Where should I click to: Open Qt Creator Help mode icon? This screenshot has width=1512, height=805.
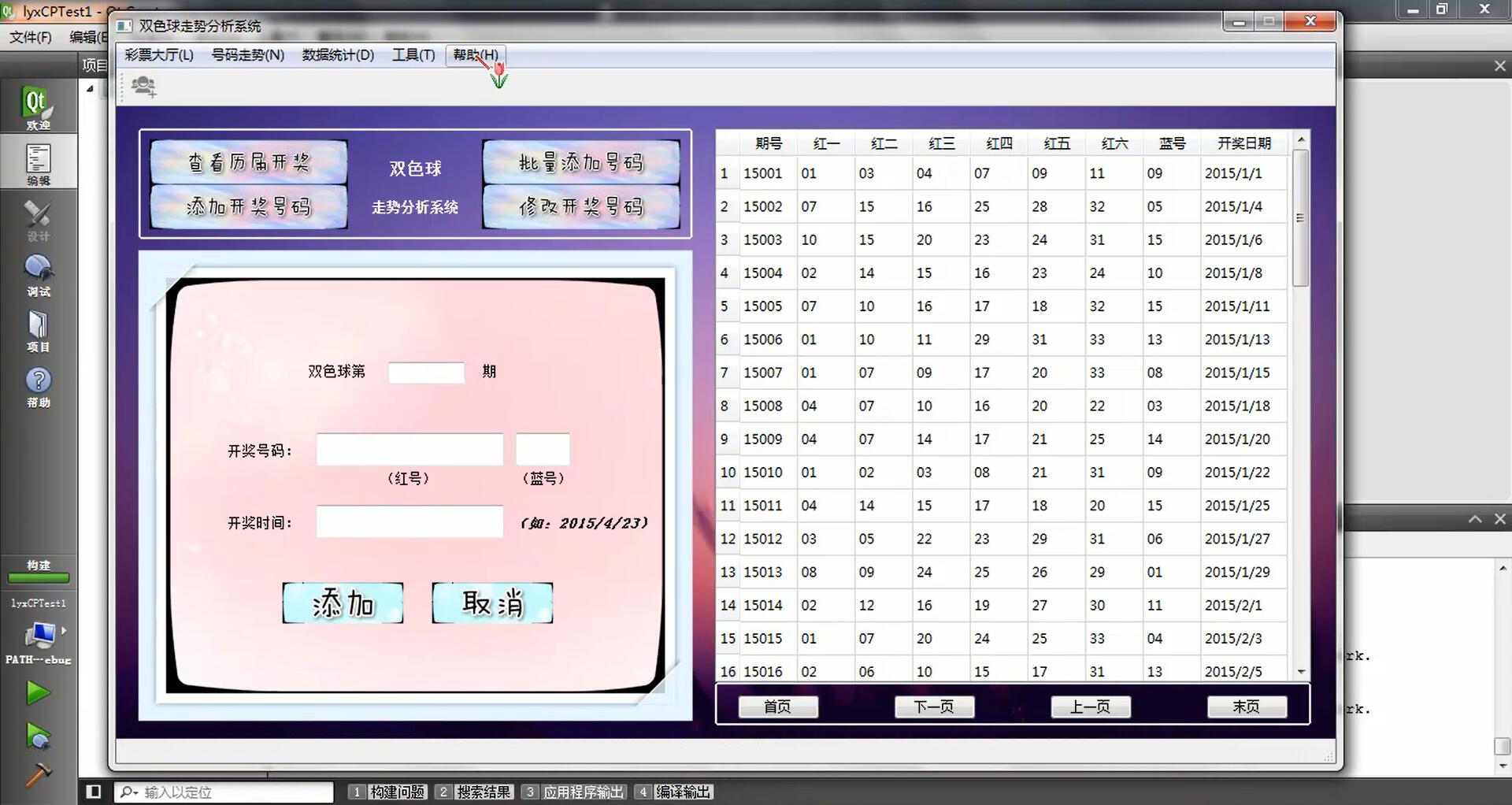[x=38, y=387]
